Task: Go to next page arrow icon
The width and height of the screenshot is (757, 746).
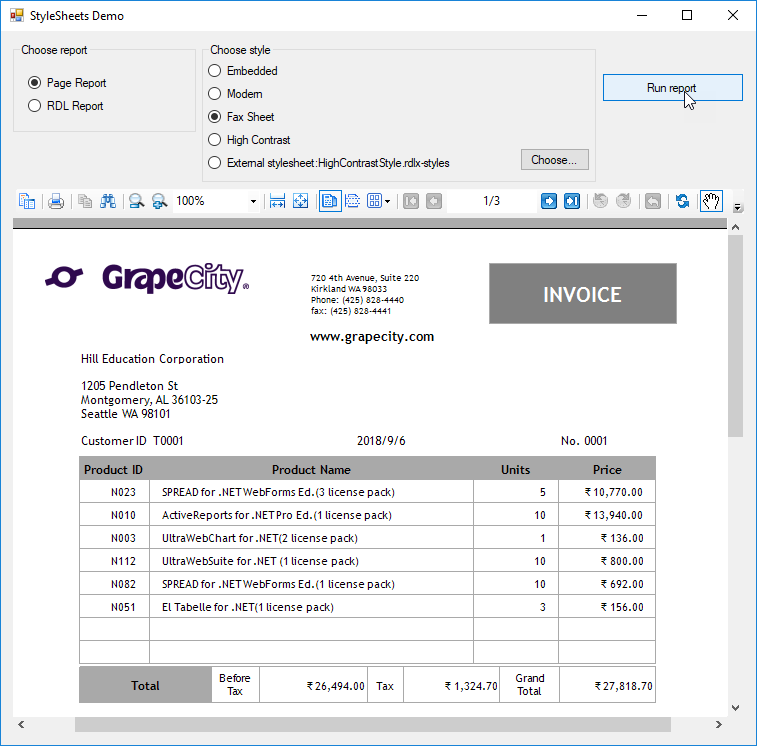Action: coord(549,201)
